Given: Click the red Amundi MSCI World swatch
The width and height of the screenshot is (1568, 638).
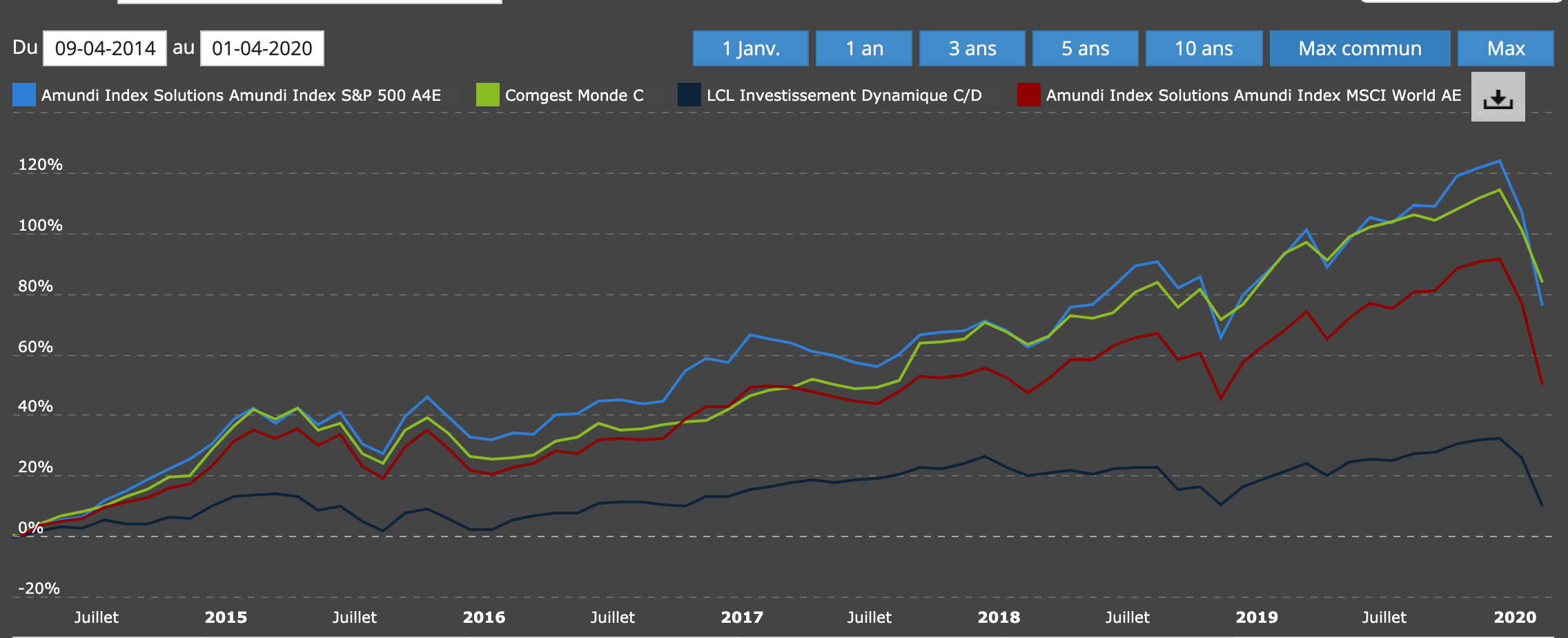Looking at the screenshot, I should (x=1029, y=95).
